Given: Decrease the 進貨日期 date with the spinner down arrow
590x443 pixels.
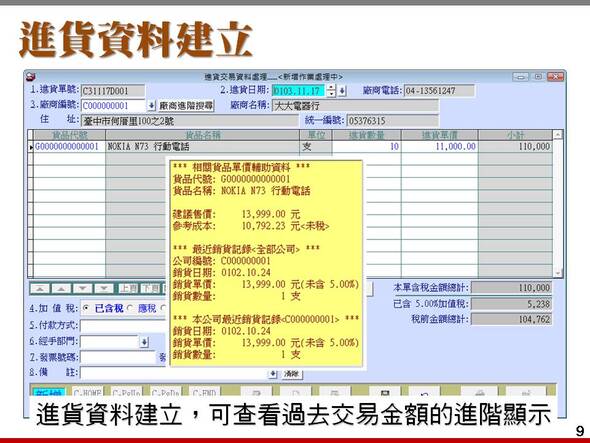Looking at the screenshot, I should tap(331, 94).
